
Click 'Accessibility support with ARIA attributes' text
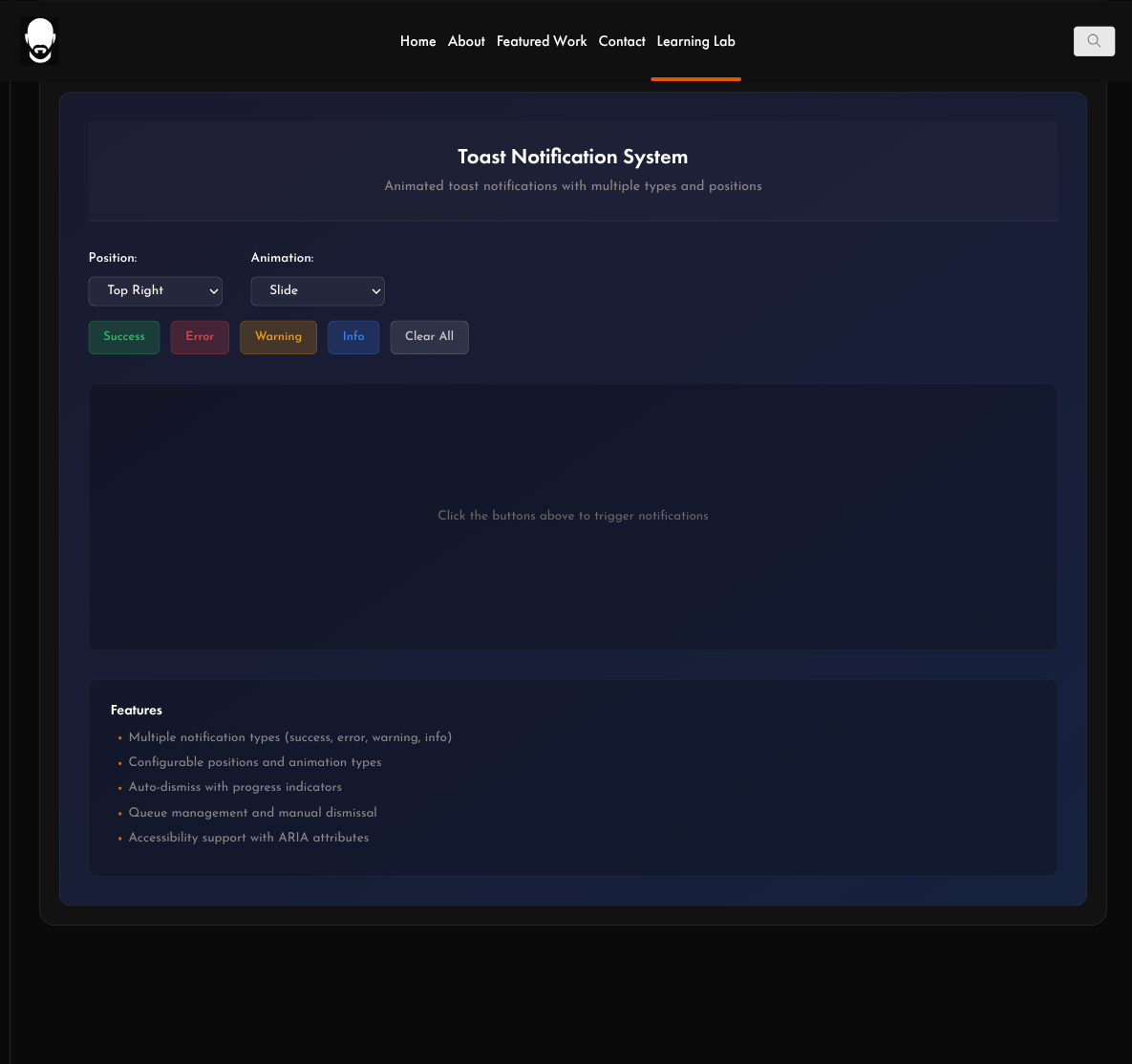pos(248,838)
